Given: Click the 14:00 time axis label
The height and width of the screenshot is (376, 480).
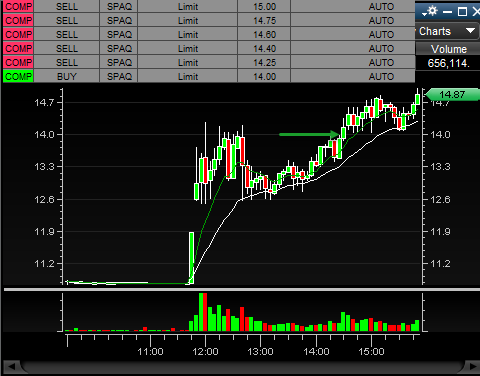Looking at the screenshot, I should pos(316,352).
